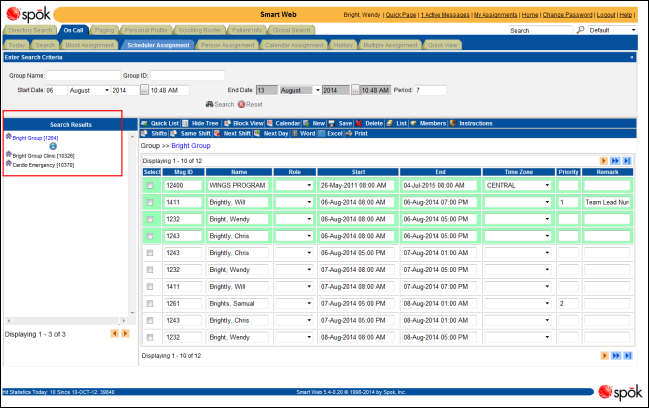
Task: Switch to the Directory Search tab
Action: 30,30
